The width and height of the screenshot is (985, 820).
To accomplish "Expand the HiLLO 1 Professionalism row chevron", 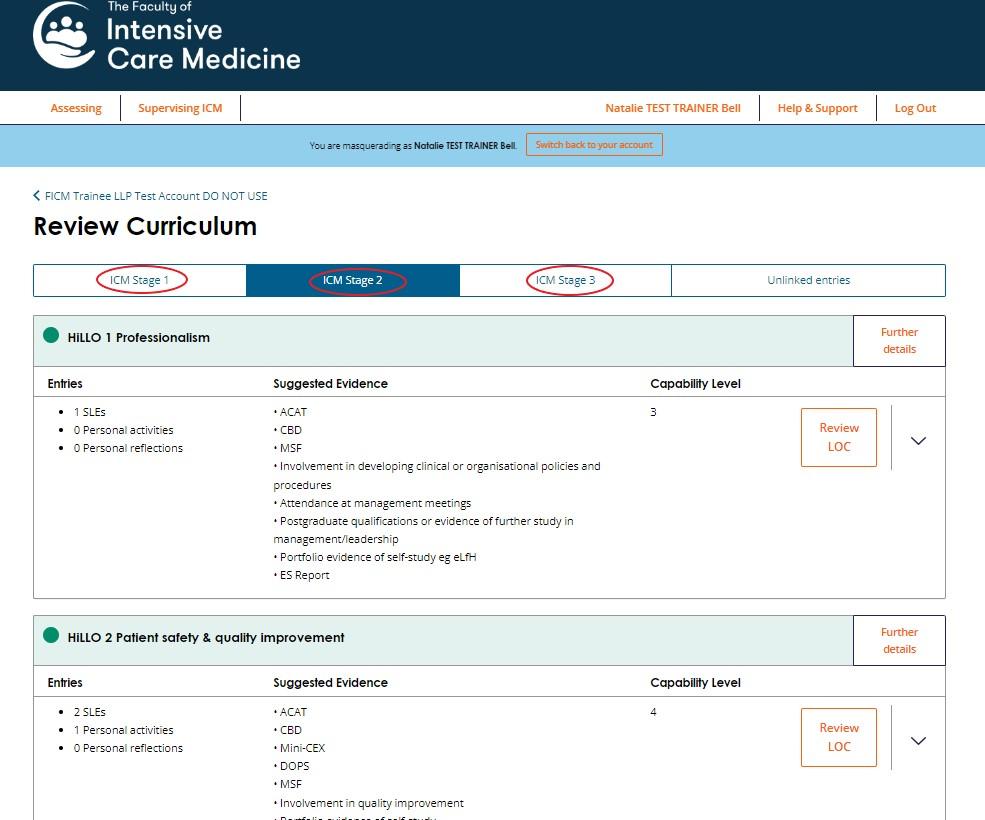I will (x=918, y=440).
